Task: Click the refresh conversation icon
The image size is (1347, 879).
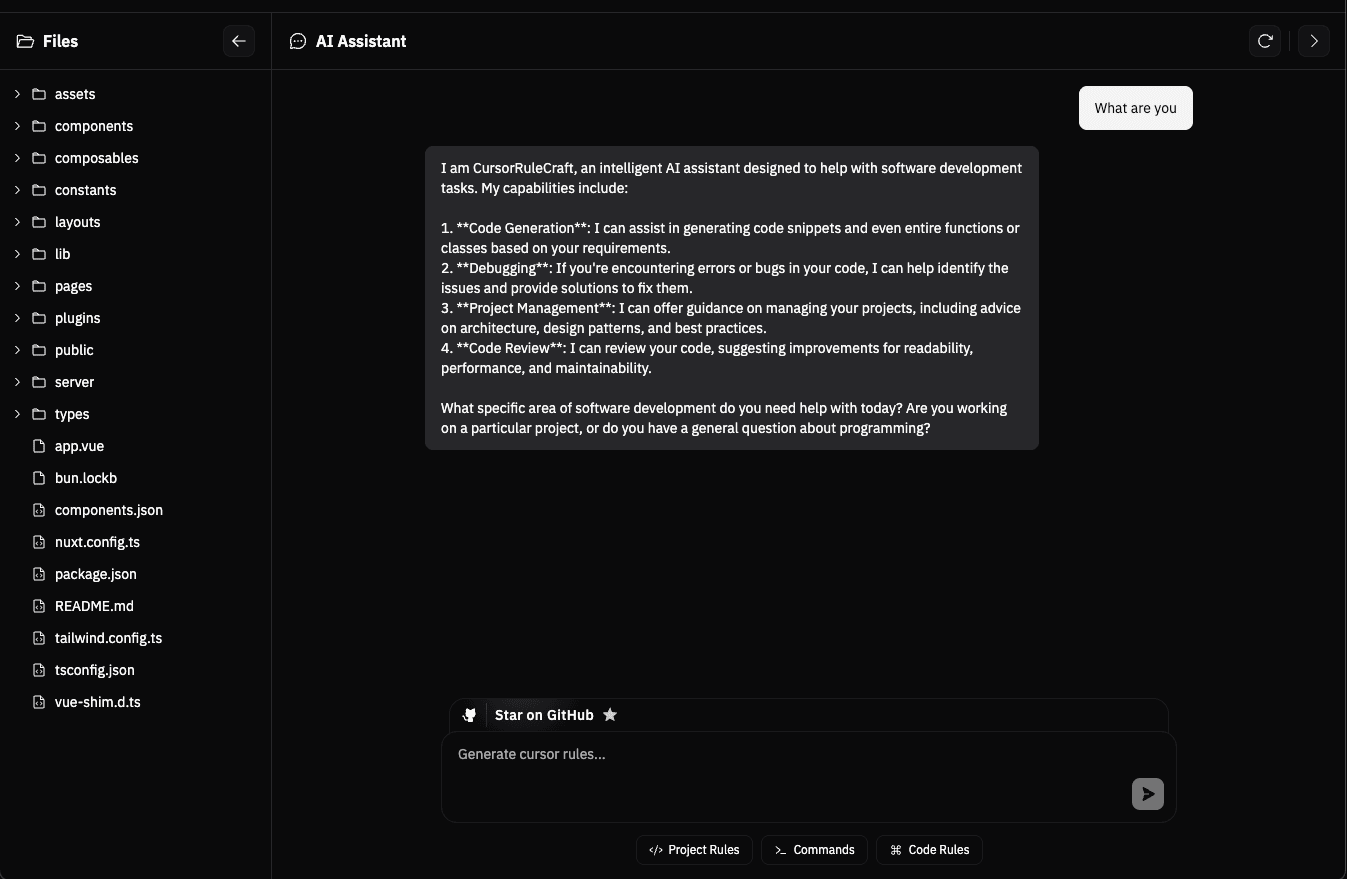Action: click(1264, 41)
